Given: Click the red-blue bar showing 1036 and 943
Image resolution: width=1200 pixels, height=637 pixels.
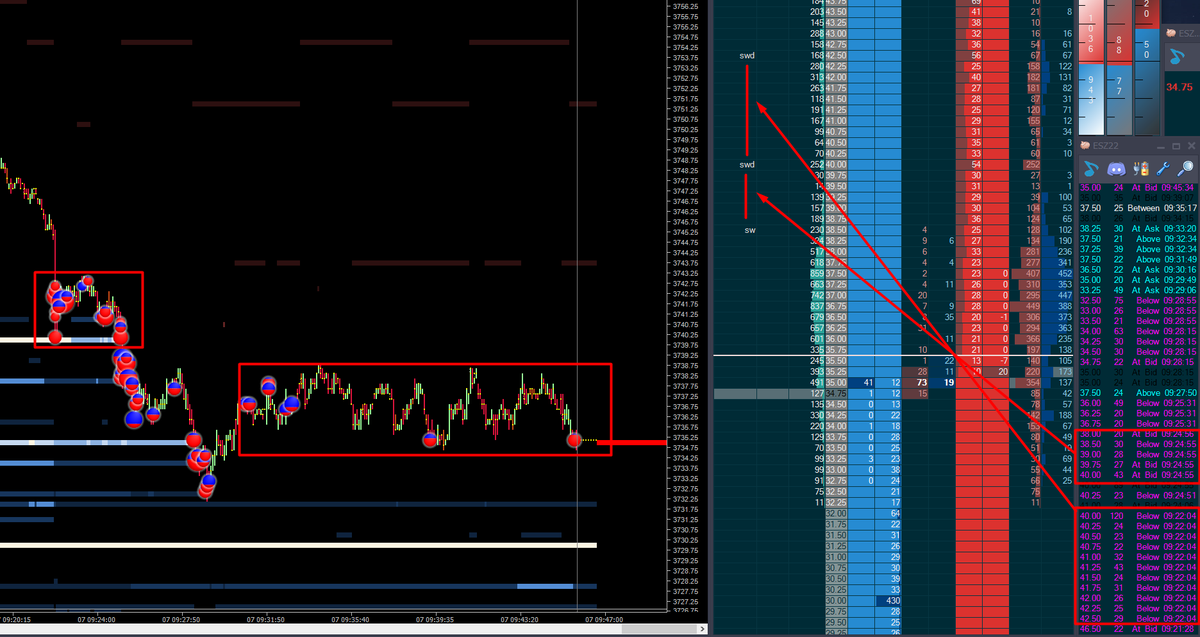Looking at the screenshot, I should 1091,67.
